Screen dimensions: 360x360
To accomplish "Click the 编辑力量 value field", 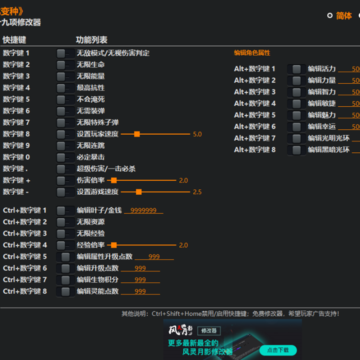I will point(349,81).
